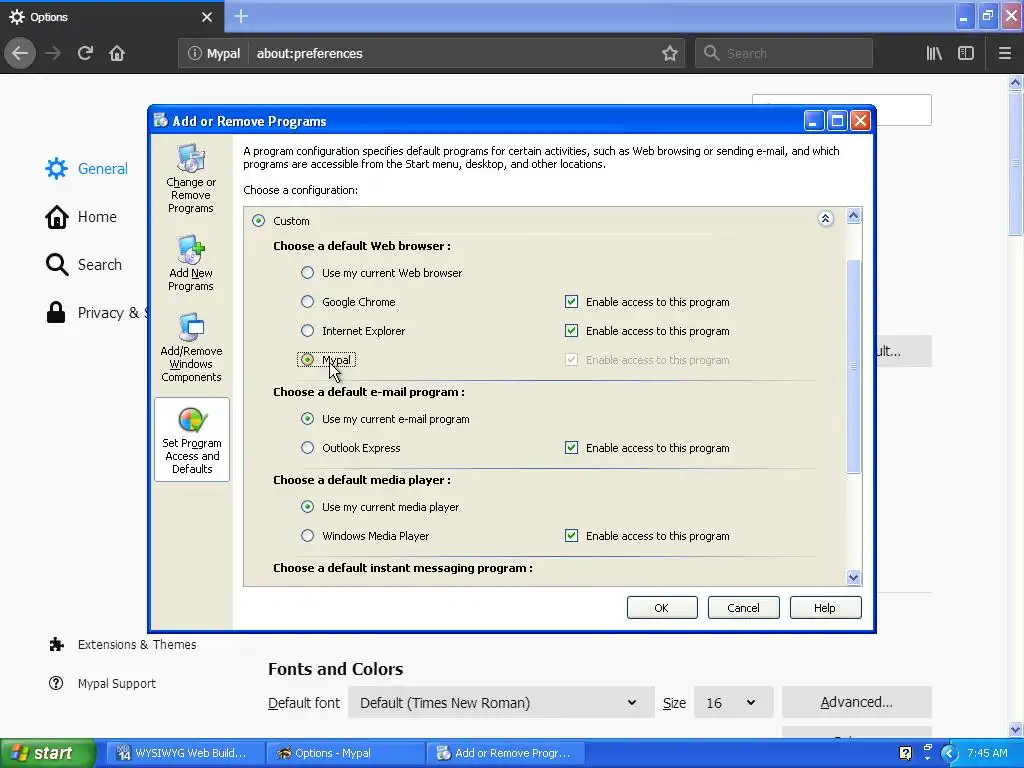Click the browser back arrow button

pos(20,53)
